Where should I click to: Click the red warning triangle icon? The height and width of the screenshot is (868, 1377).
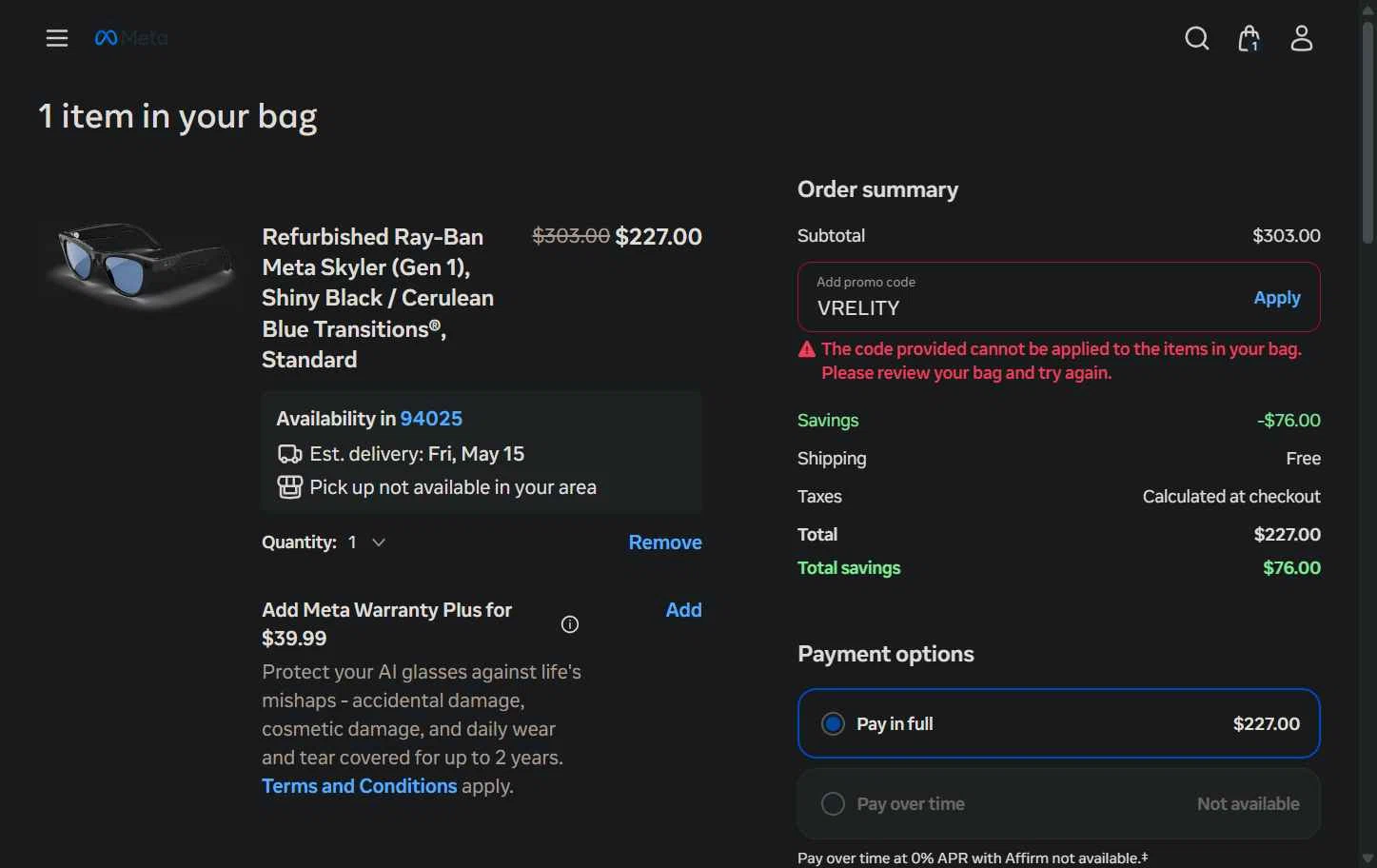[x=807, y=349]
